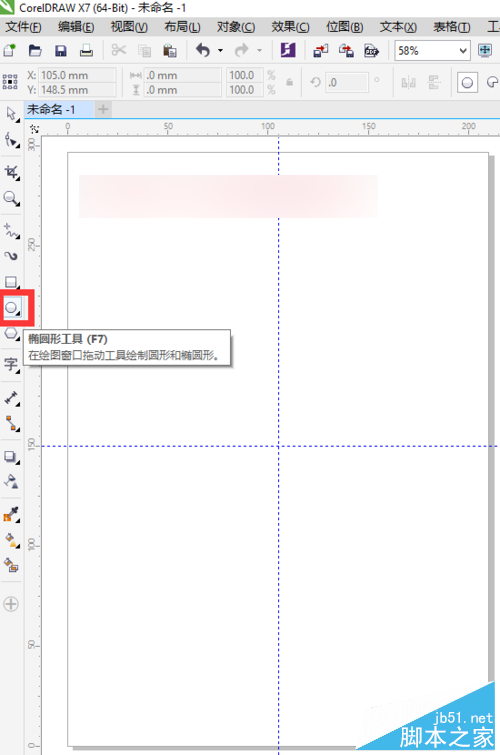This screenshot has height=755, width=500.
Task: Select the Freehand tool
Action: point(11,231)
